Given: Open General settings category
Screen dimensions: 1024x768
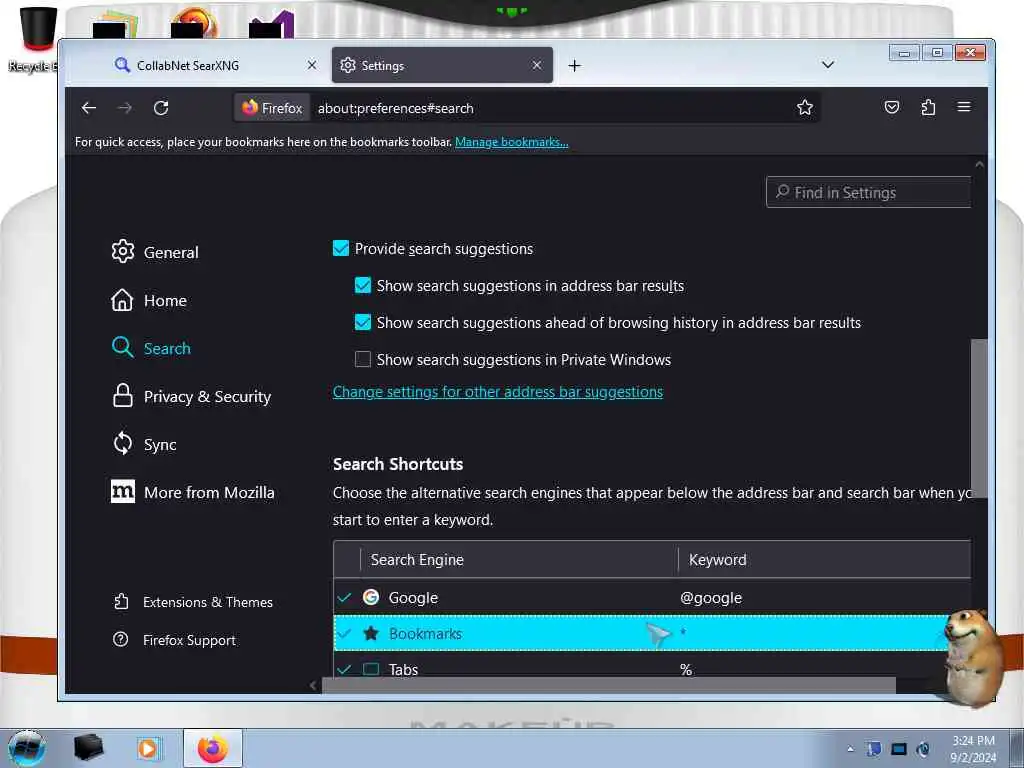Looking at the screenshot, I should coord(155,252).
